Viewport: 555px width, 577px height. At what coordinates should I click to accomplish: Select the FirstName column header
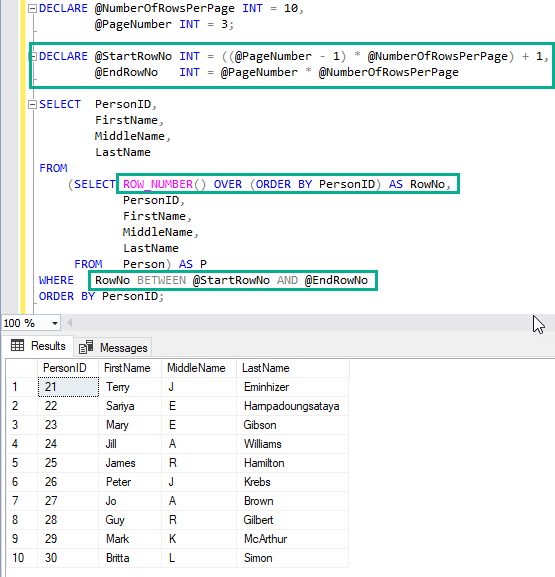[x=130, y=368]
